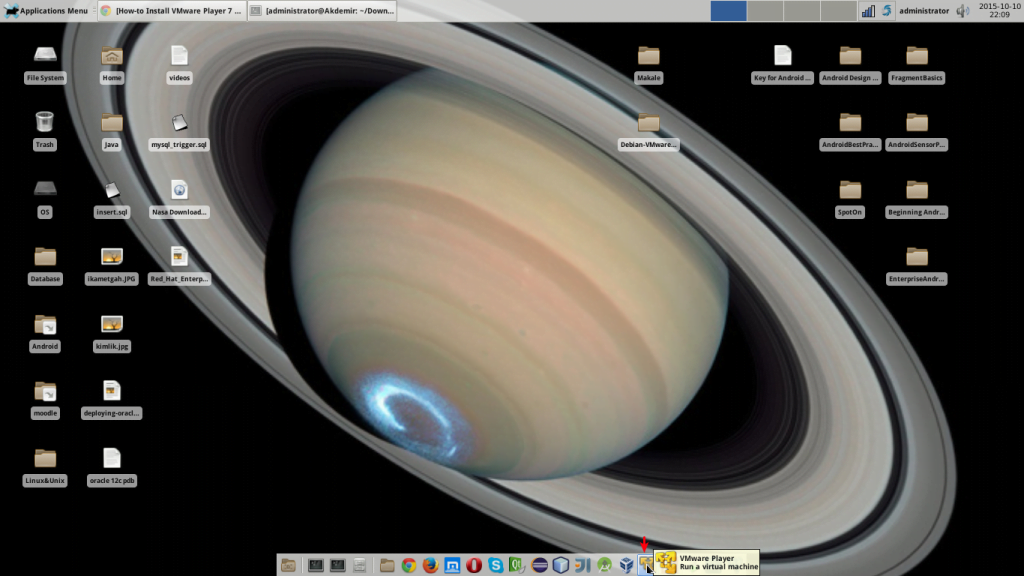Image resolution: width=1024 pixels, height=576 pixels.
Task: Click the network signal indicator
Action: [867, 11]
